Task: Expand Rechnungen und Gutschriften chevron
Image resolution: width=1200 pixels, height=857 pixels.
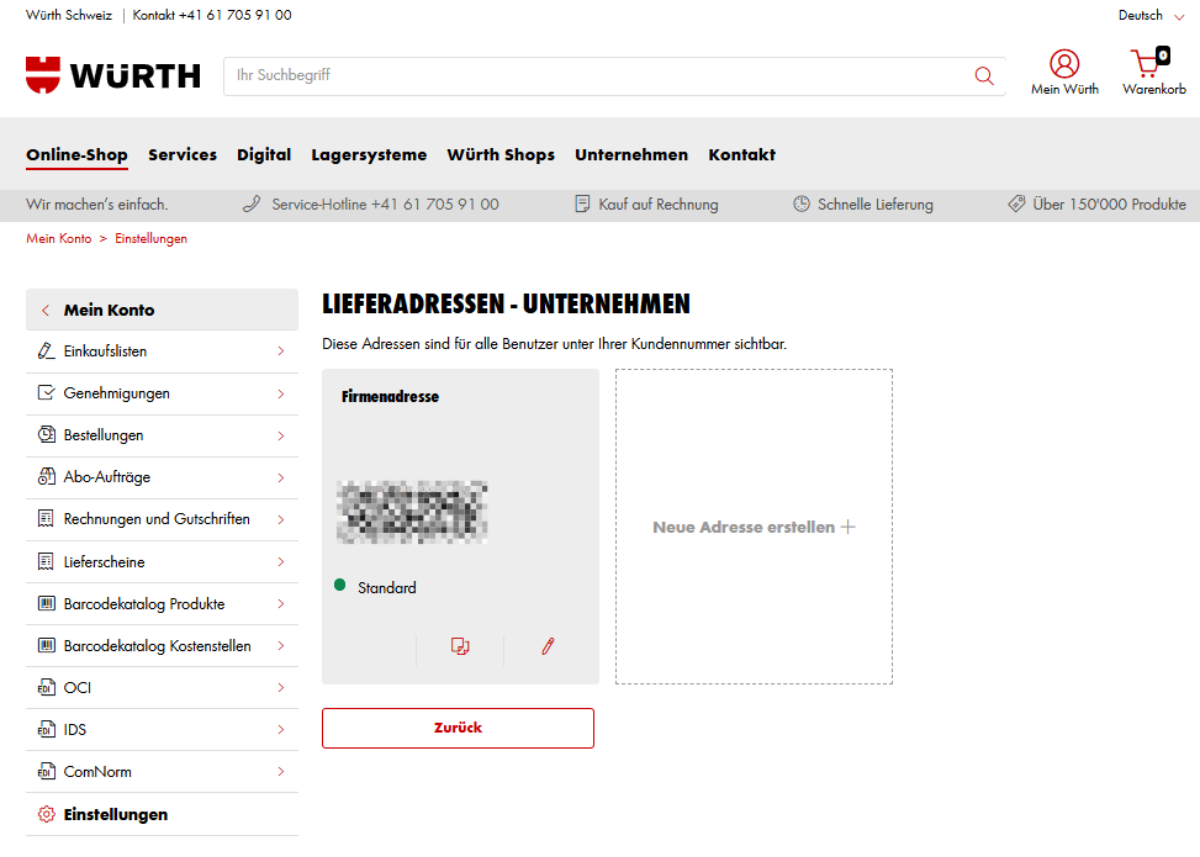Action: click(x=281, y=519)
